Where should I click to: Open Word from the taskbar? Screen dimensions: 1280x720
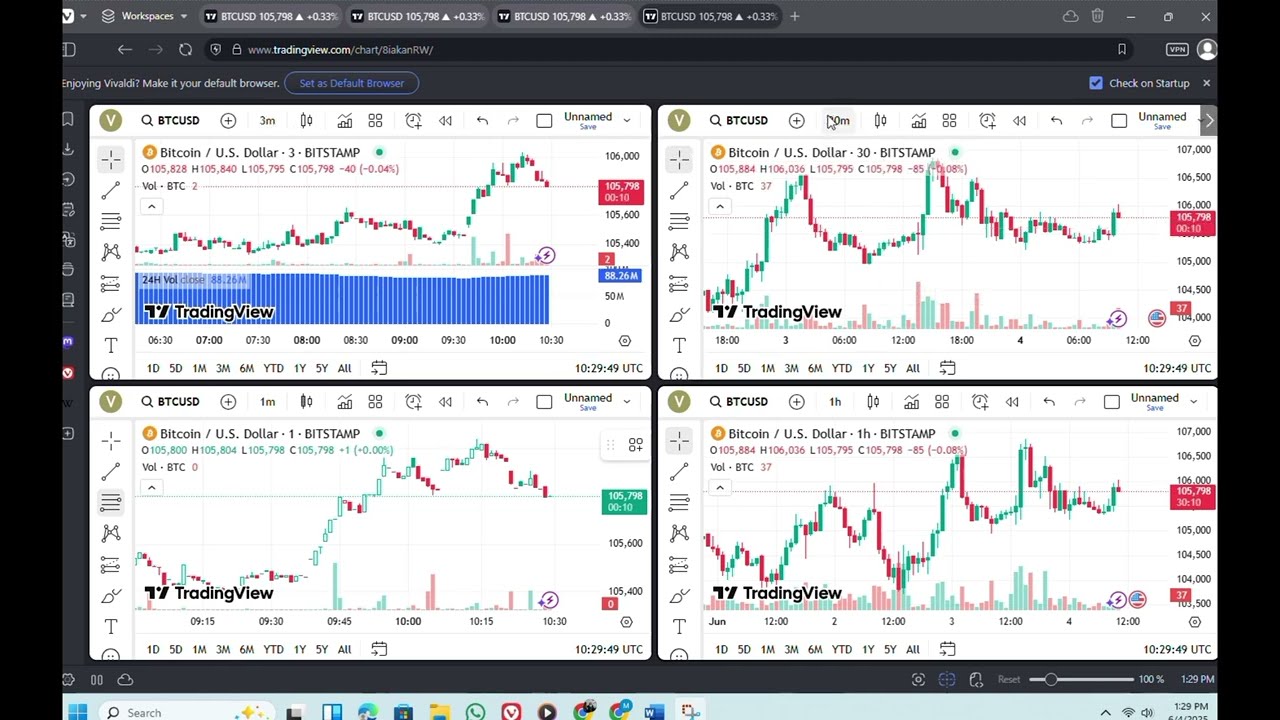pos(654,712)
